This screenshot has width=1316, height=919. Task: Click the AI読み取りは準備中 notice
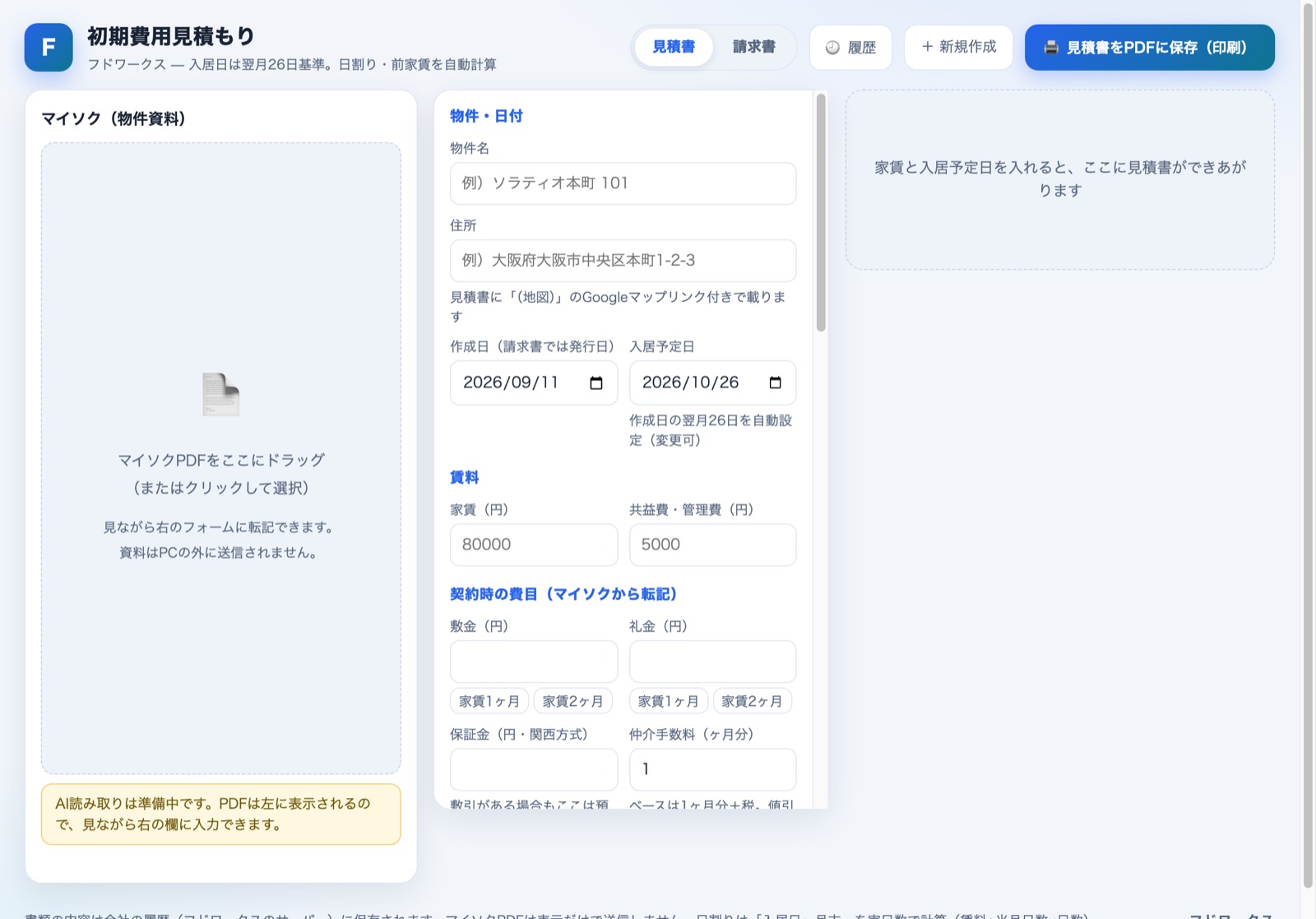point(221,815)
